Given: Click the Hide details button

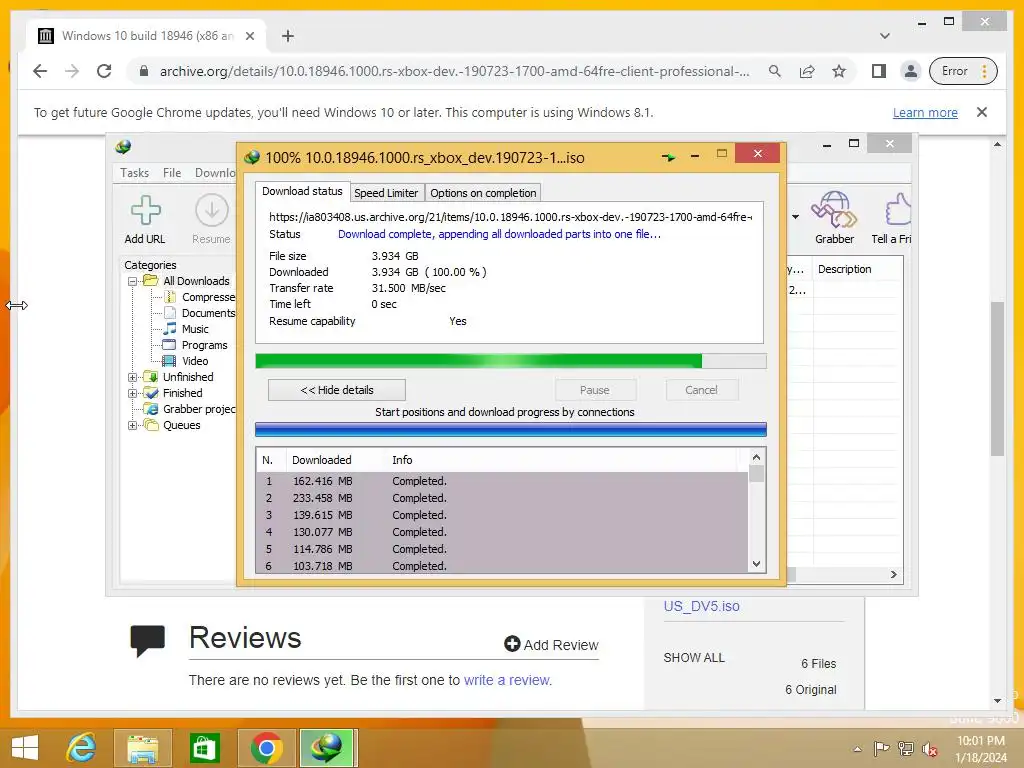Looking at the screenshot, I should [337, 390].
